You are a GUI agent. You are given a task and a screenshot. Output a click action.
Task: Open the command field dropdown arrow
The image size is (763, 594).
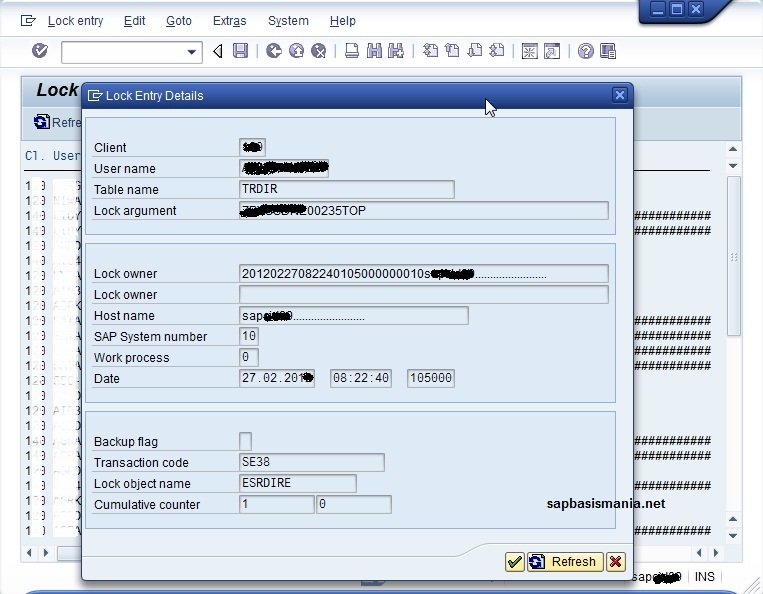click(x=192, y=52)
